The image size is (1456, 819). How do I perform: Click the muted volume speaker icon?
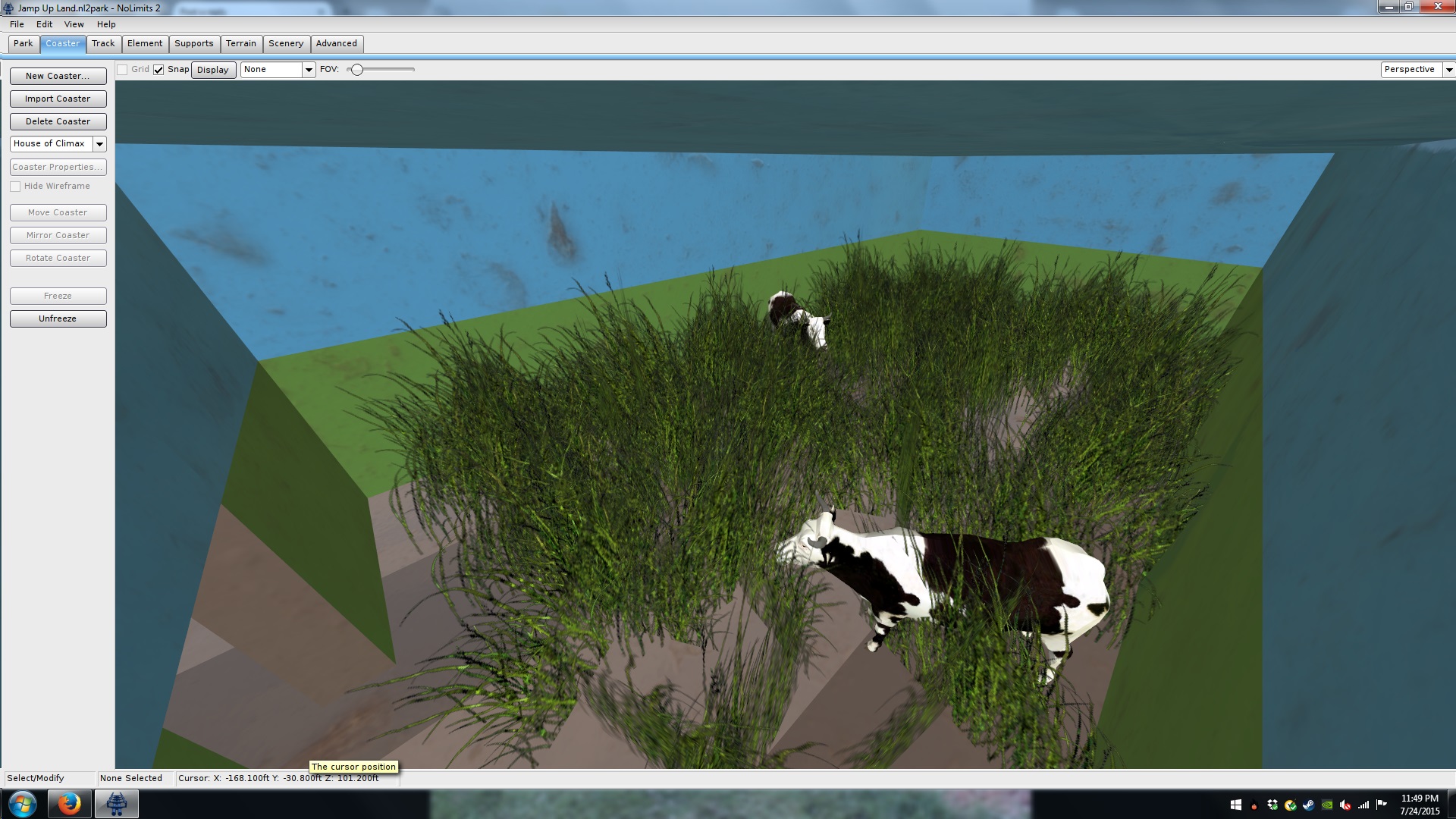(x=1345, y=805)
